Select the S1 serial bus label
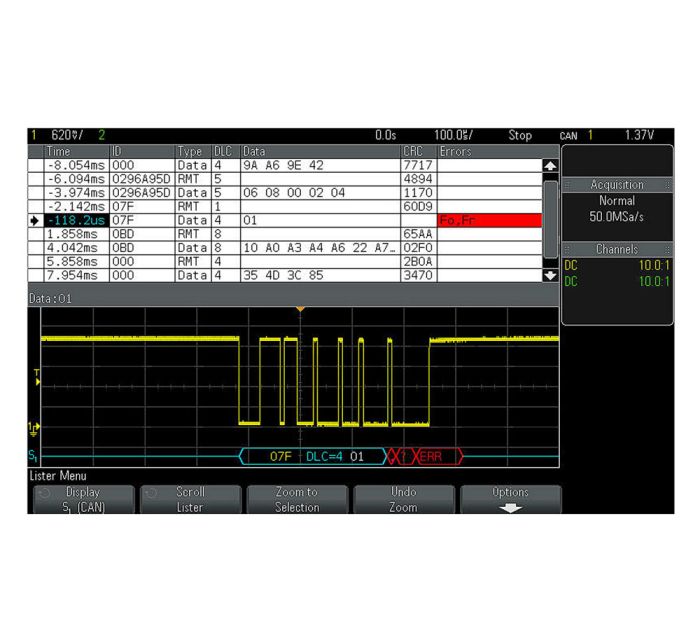The height and width of the screenshot is (640, 700). [33, 456]
